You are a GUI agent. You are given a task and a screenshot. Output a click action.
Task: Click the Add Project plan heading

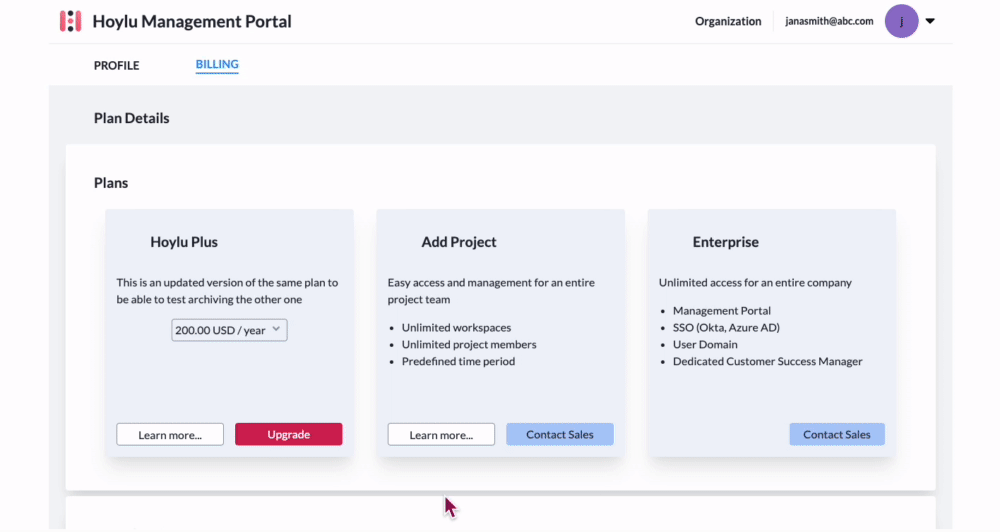click(459, 242)
